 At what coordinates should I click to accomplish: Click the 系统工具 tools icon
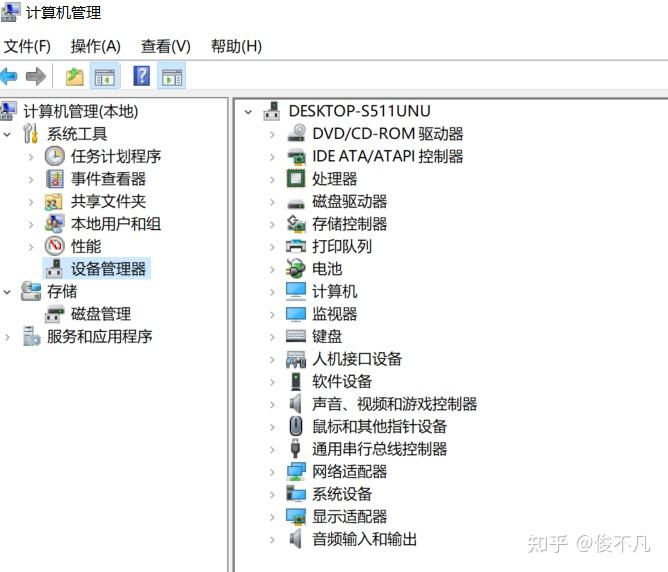click(x=31, y=133)
